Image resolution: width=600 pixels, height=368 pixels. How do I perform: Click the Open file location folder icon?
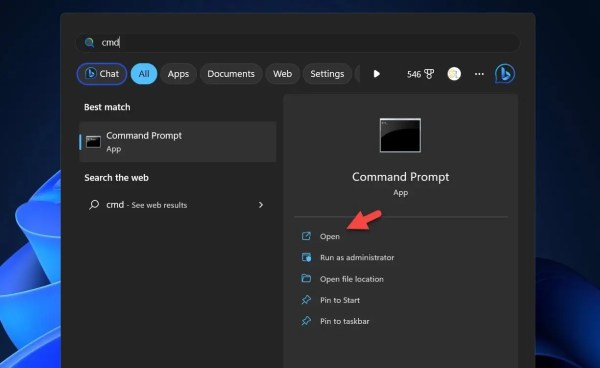pos(306,278)
